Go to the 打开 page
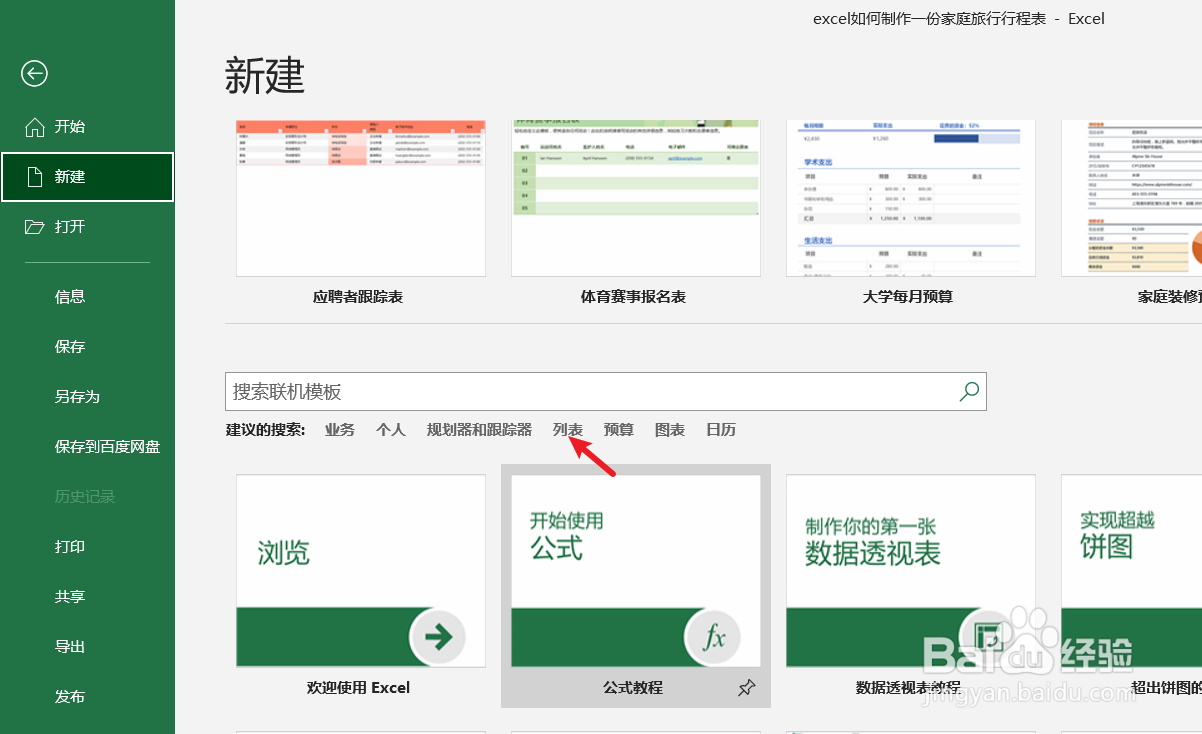This screenshot has width=1202, height=734. point(87,227)
